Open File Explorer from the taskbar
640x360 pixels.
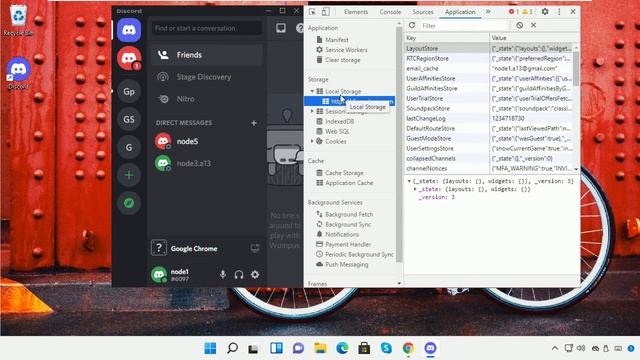[x=320, y=348]
